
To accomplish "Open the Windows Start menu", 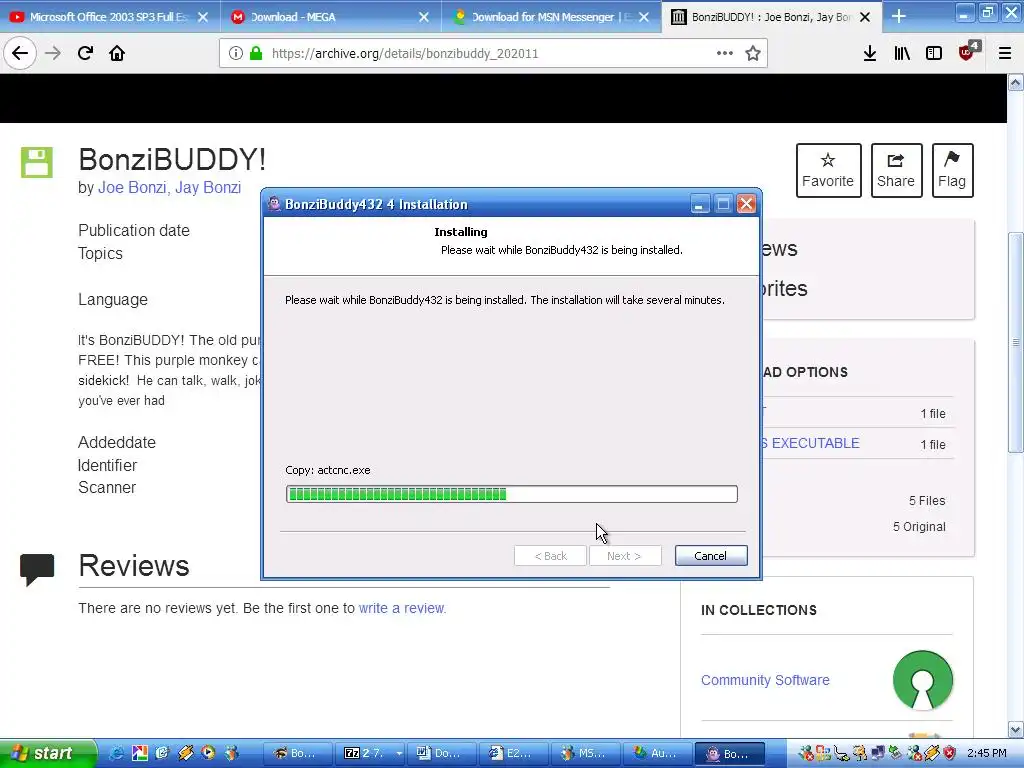I will (47, 753).
